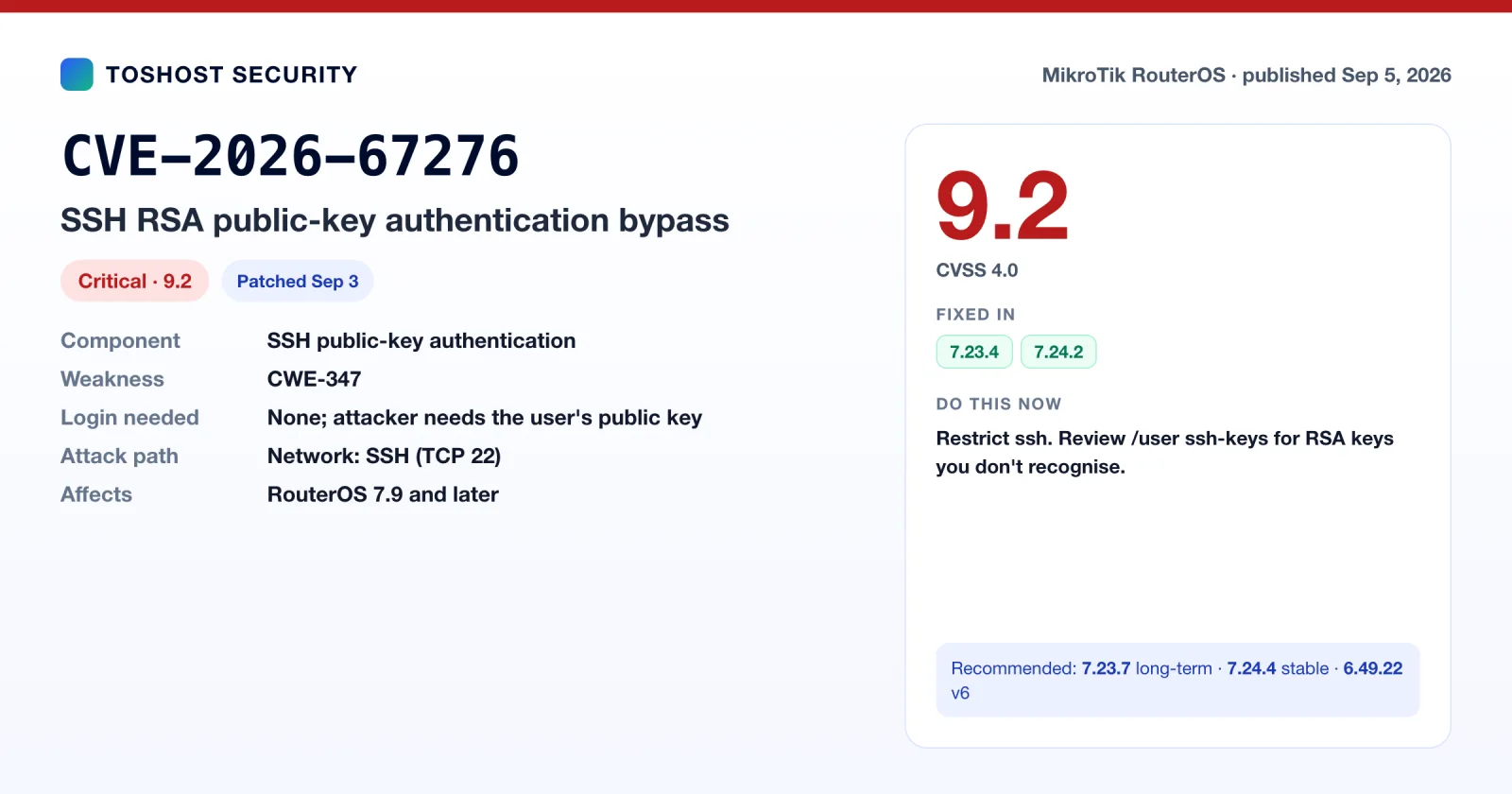
Task: Click the 'SSH public-key authentication' component value
Action: [421, 340]
